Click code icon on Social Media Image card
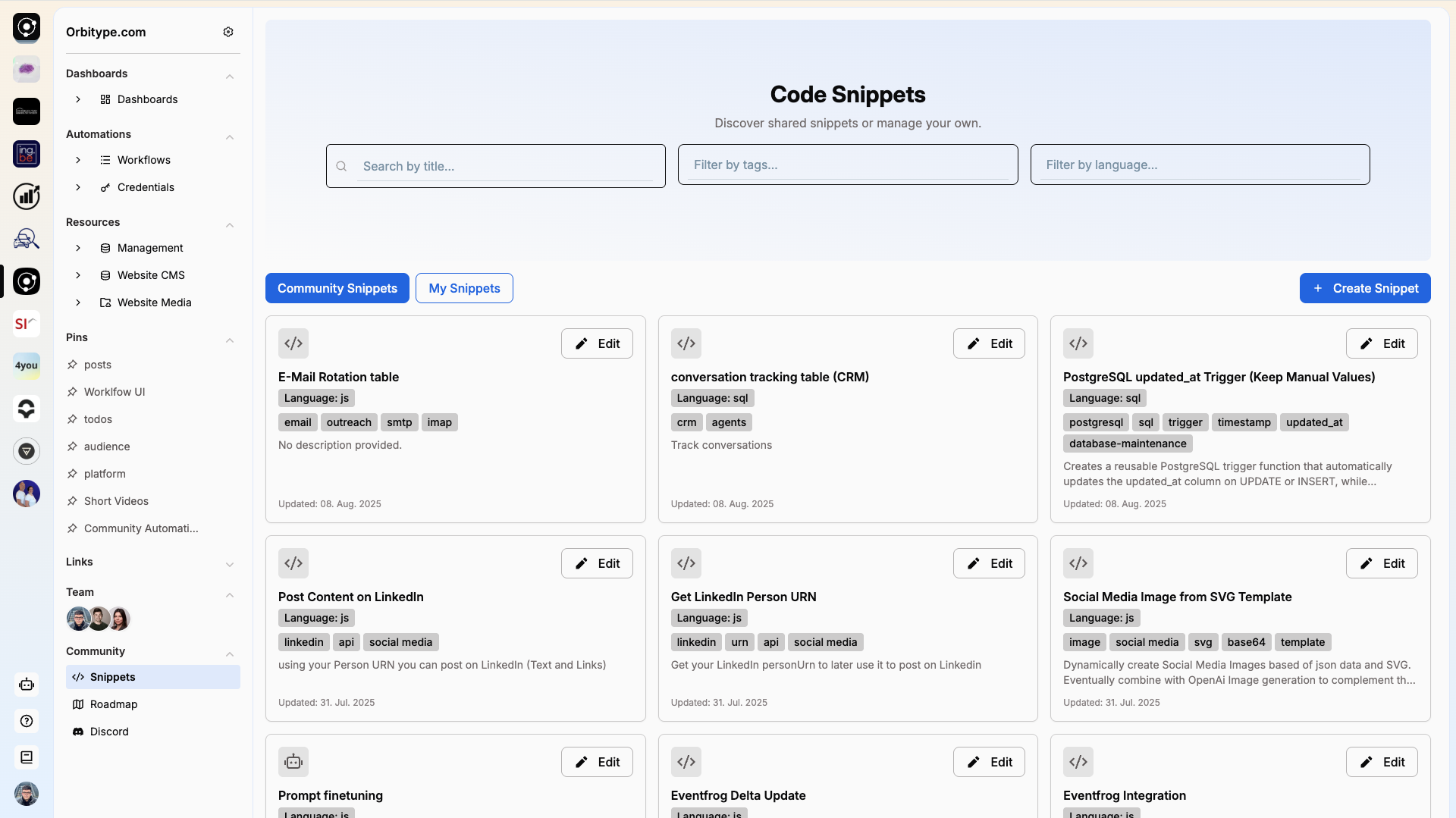 (x=1078, y=563)
